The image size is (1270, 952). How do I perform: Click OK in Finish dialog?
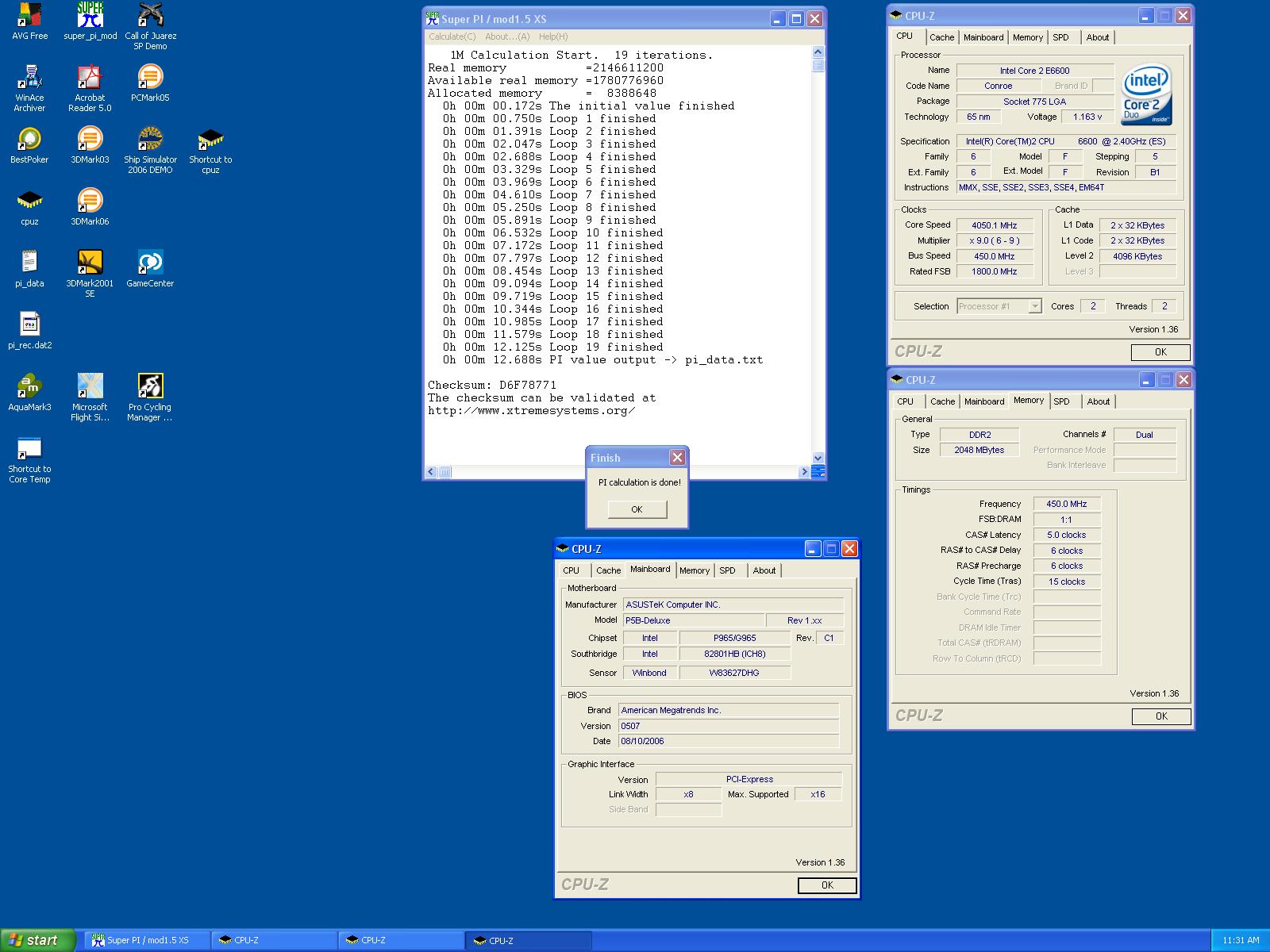coord(637,509)
